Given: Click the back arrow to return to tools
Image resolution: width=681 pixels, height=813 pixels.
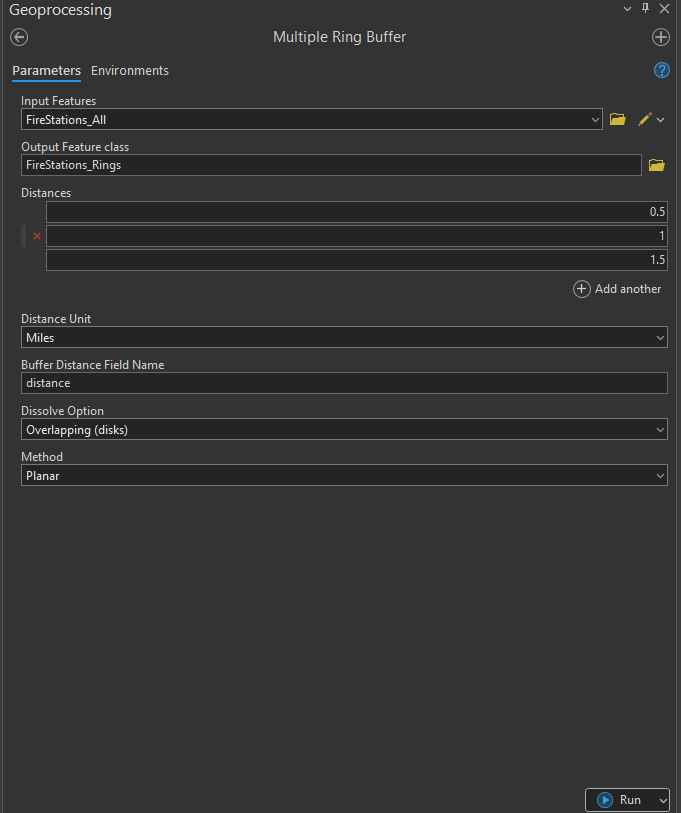Looking at the screenshot, I should [18, 37].
